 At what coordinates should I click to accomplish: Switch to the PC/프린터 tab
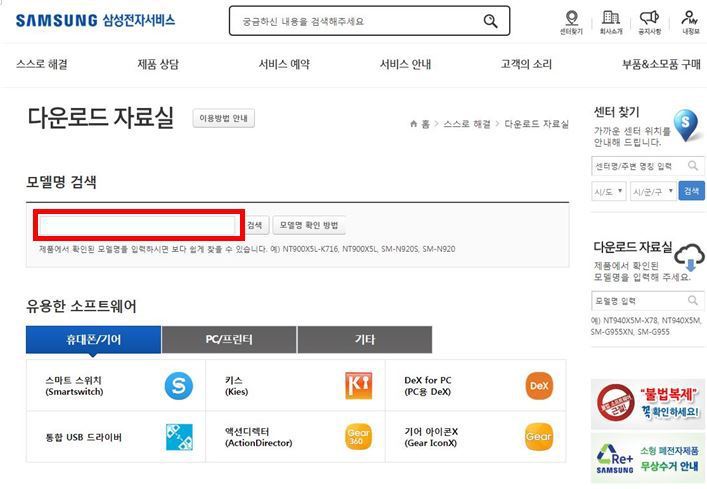(x=229, y=339)
